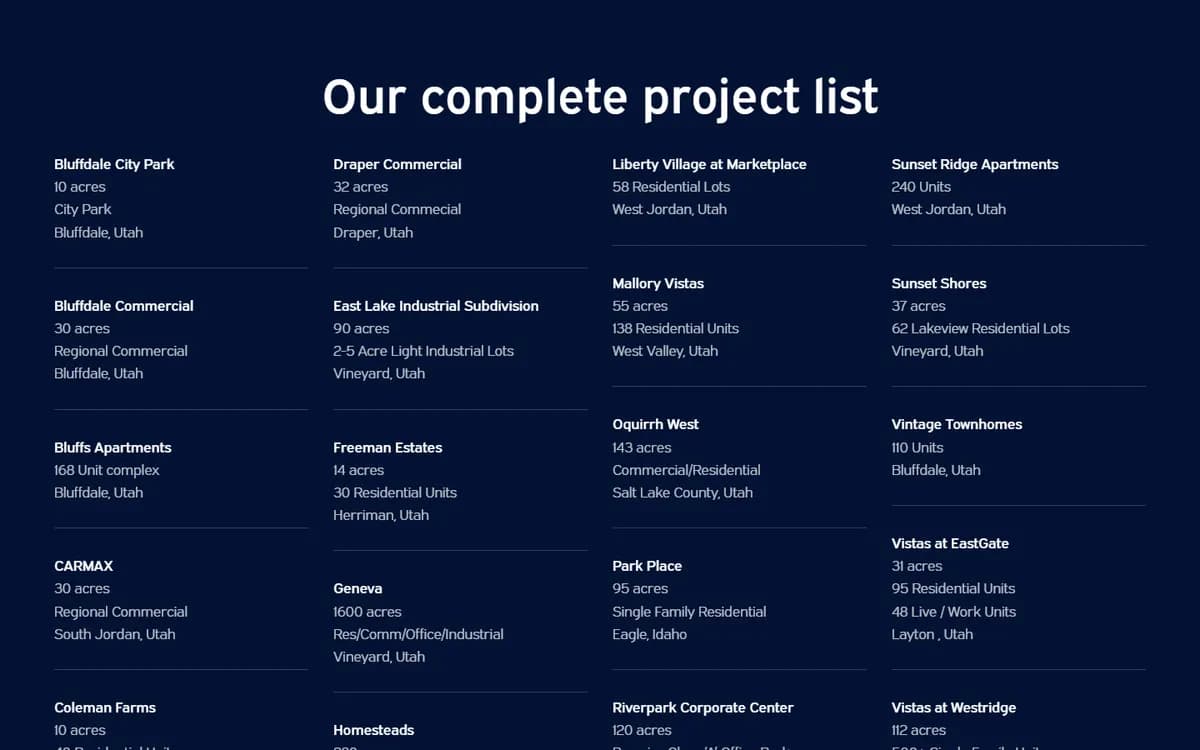Select the CARMAX project title
Viewport: 1200px width, 750px height.
tap(84, 566)
